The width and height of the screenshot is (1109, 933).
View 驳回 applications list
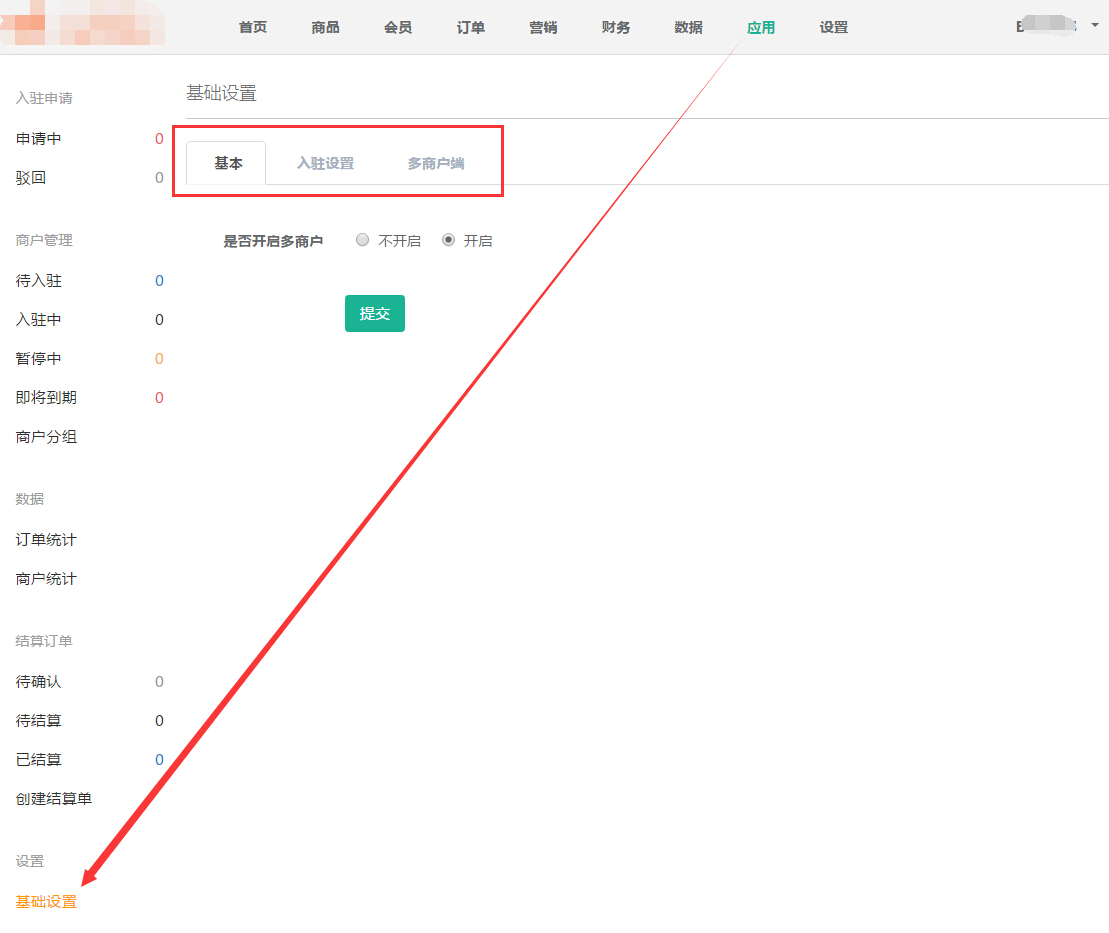point(31,178)
